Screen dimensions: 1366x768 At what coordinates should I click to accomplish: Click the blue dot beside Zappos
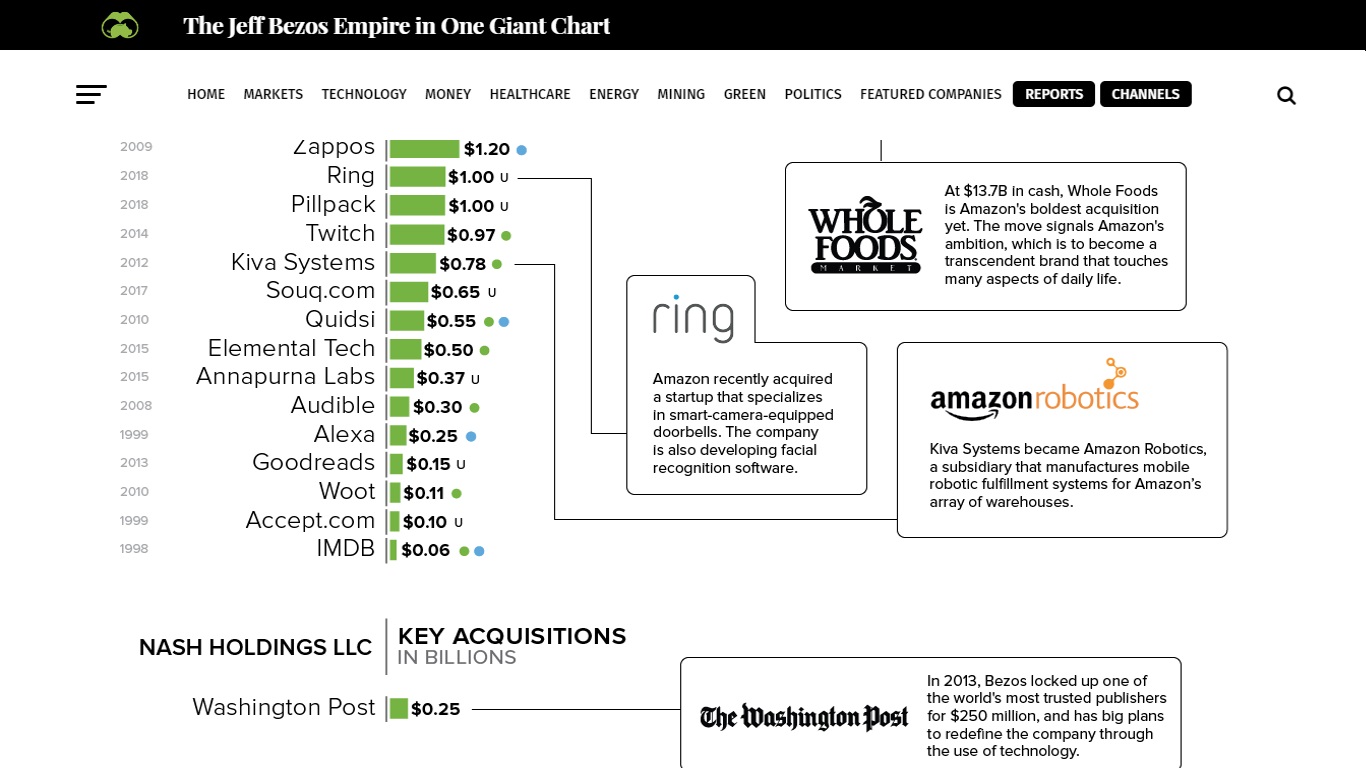point(521,150)
